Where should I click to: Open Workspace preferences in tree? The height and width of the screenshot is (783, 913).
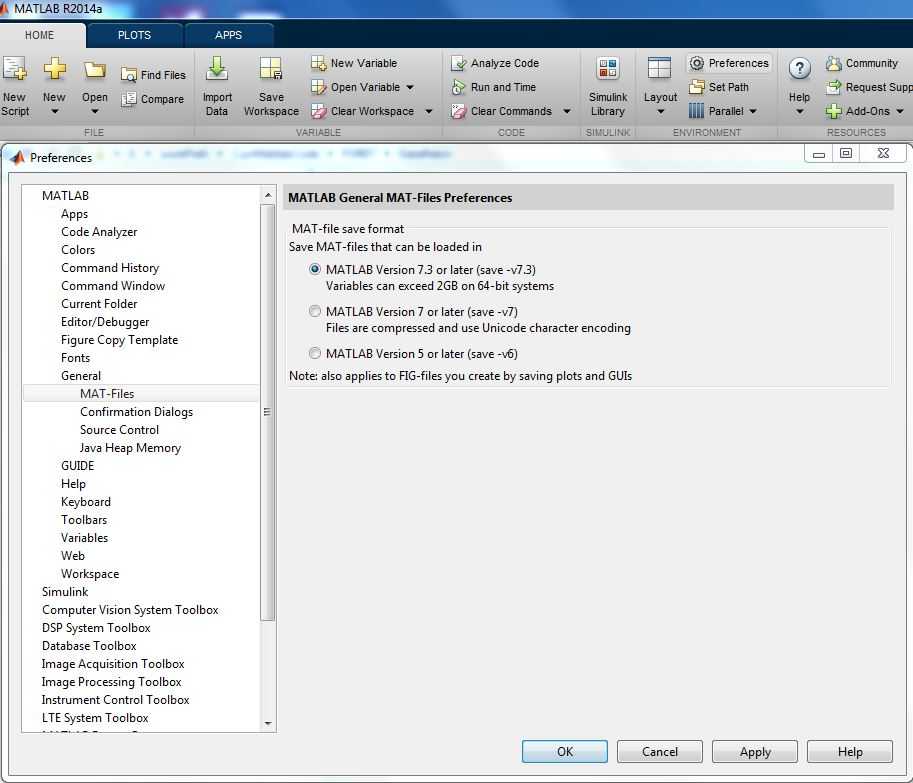pos(90,573)
